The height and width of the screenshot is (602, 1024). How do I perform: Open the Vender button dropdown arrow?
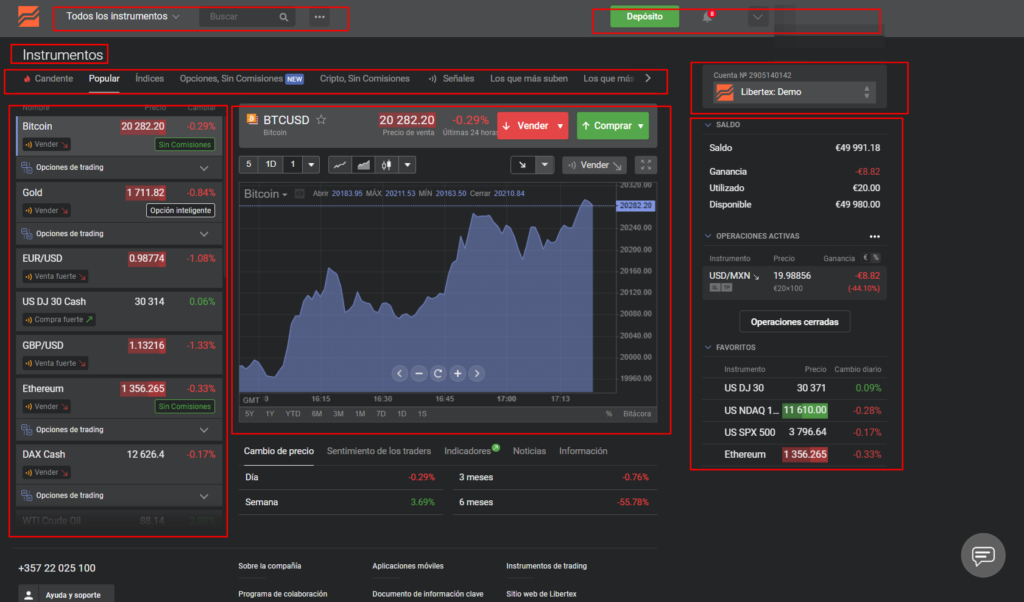pos(560,126)
